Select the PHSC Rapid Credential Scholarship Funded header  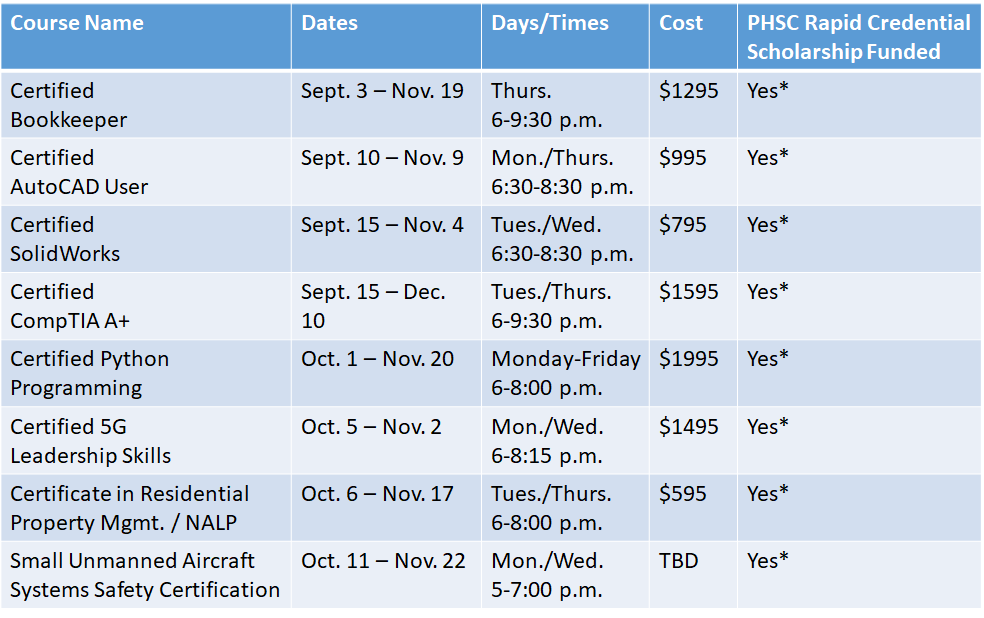click(x=858, y=37)
